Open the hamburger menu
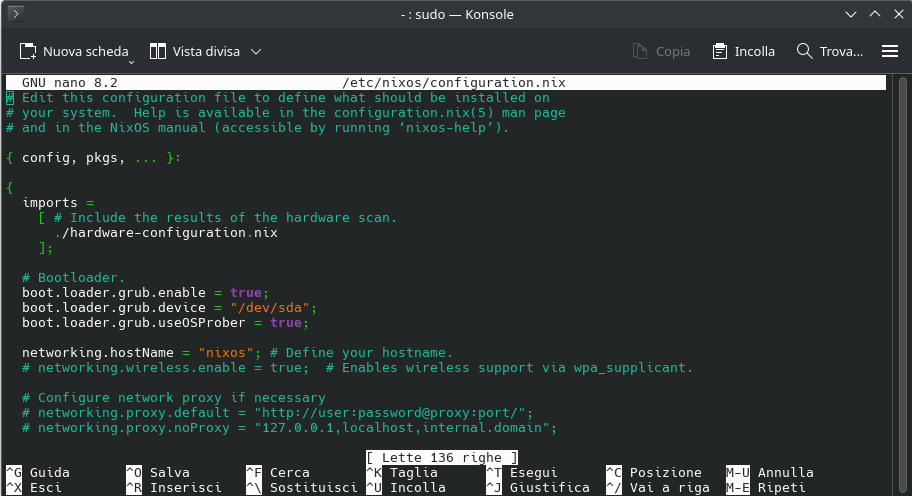Viewport: 912px width, 496px height. [x=889, y=51]
